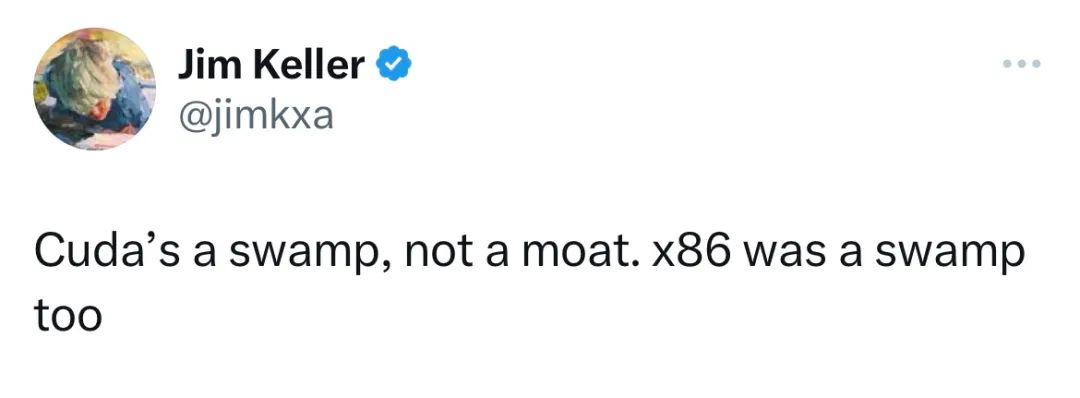Viewport: 1080px width, 398px height.
Task: Open the @jimkxa handle link
Action: (x=256, y=118)
